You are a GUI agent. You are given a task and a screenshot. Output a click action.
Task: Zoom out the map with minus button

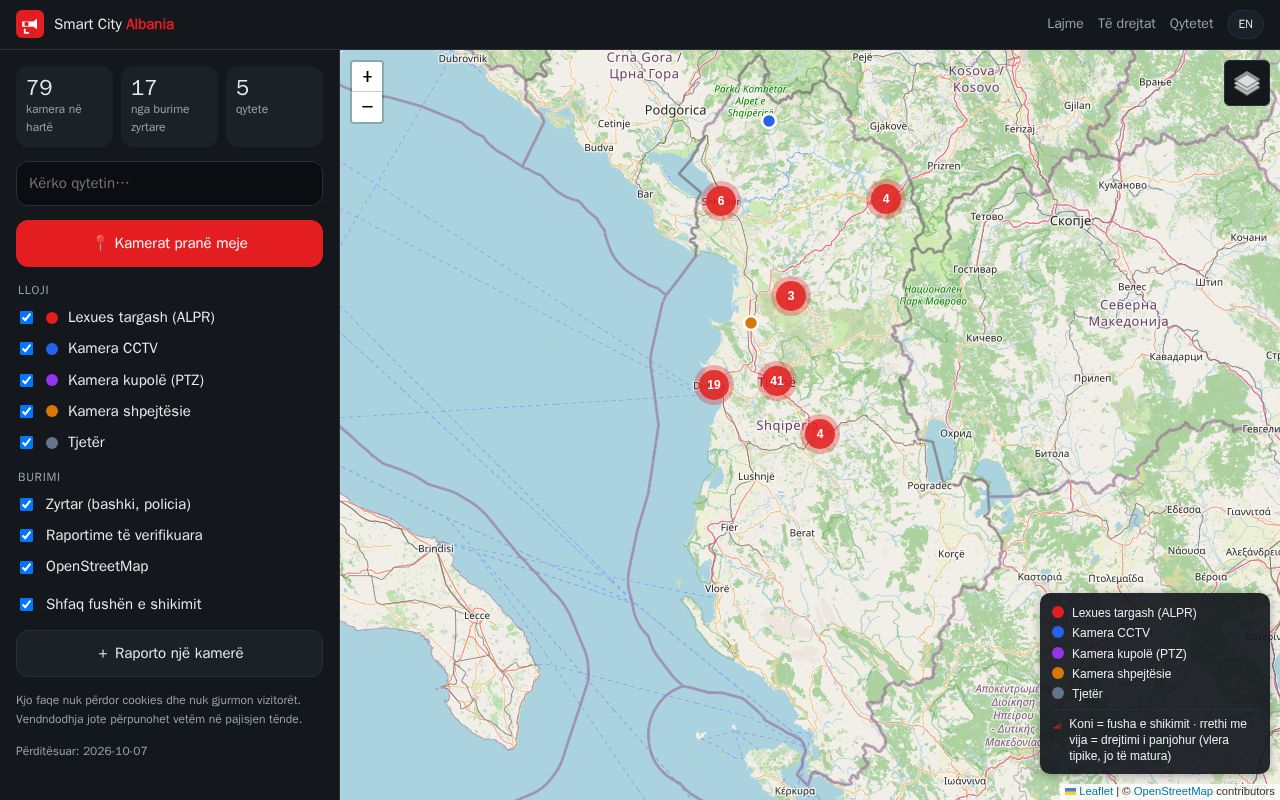367,107
